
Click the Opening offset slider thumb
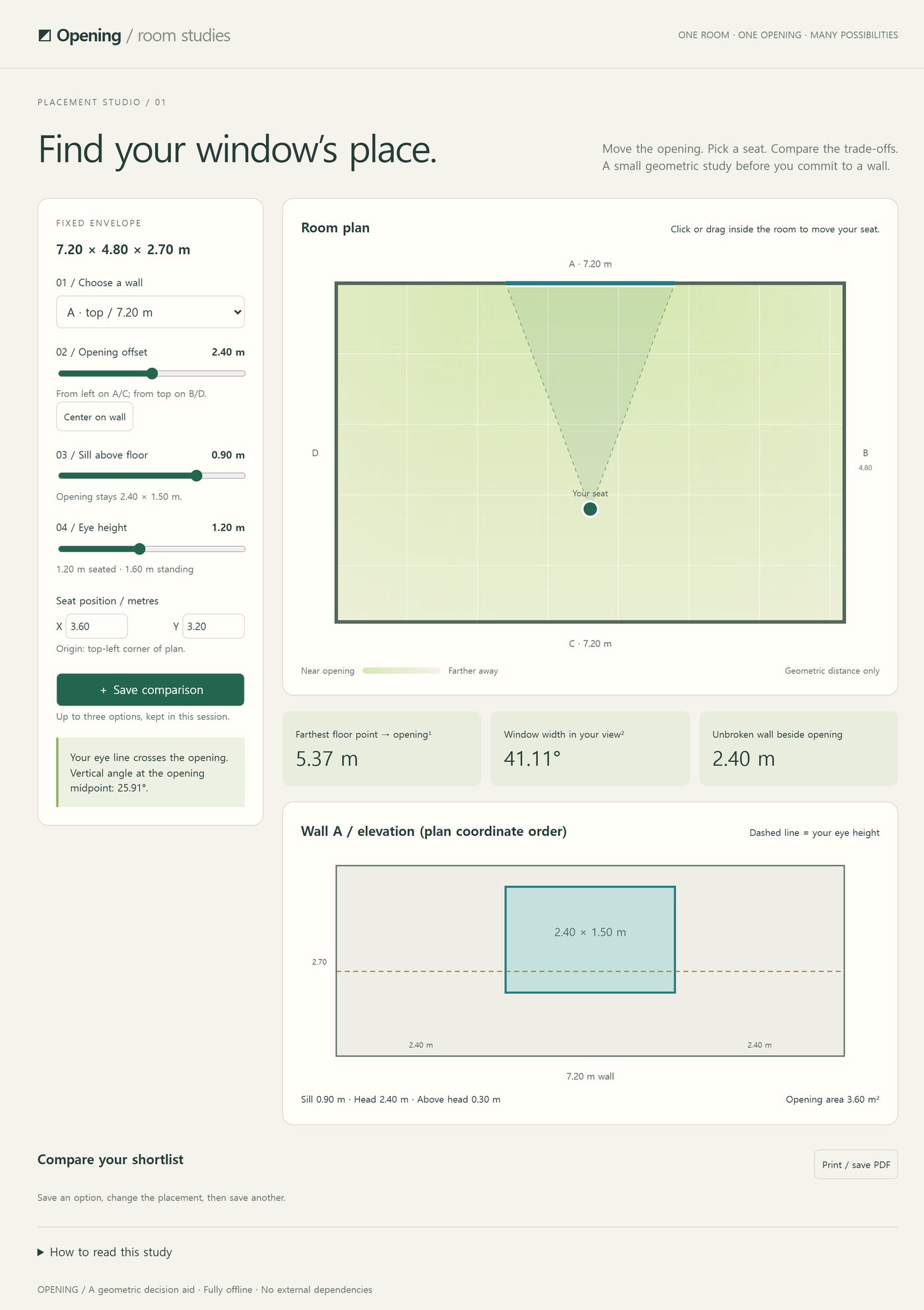point(152,374)
